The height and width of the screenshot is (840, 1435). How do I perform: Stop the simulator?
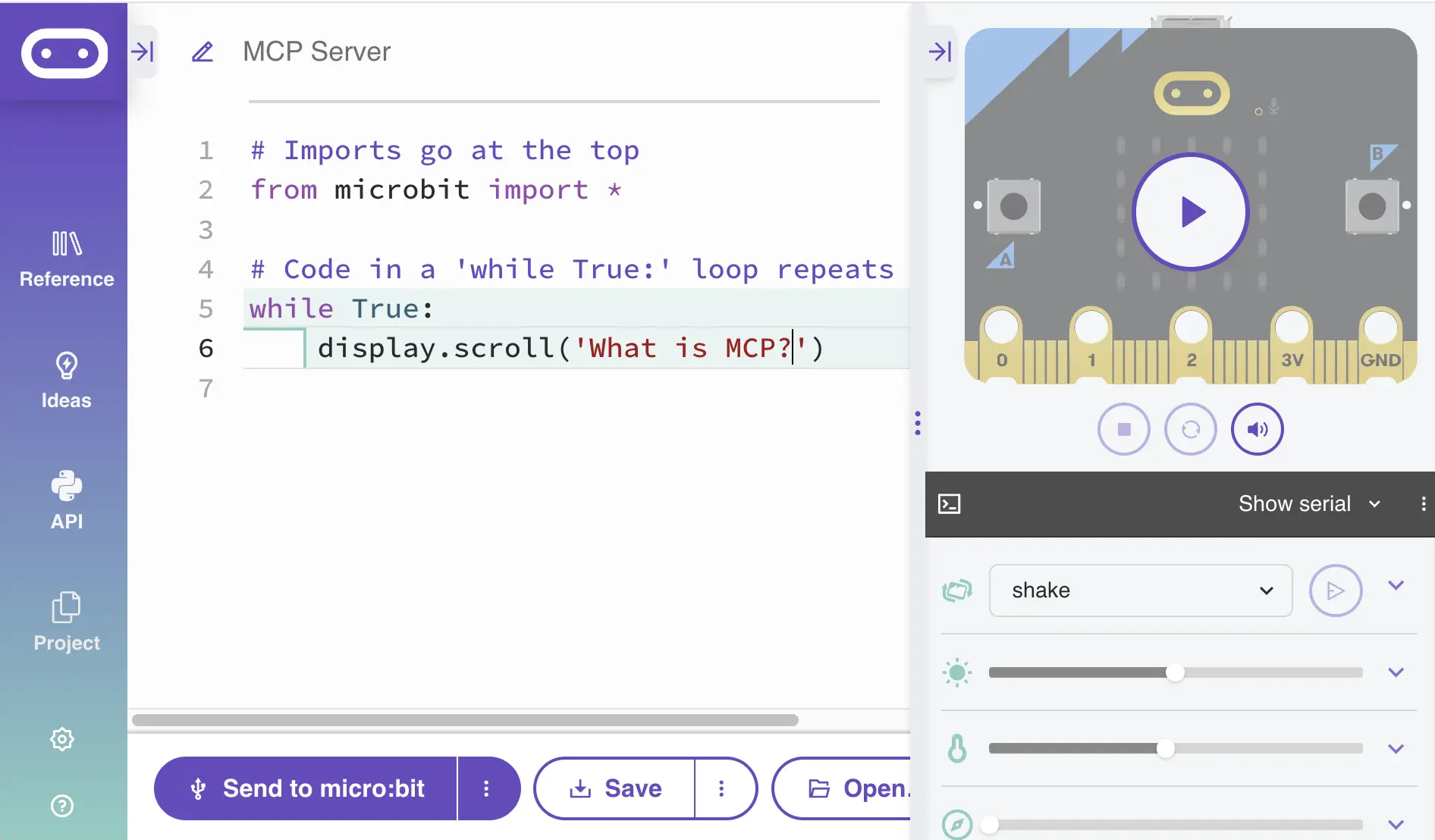coord(1123,428)
